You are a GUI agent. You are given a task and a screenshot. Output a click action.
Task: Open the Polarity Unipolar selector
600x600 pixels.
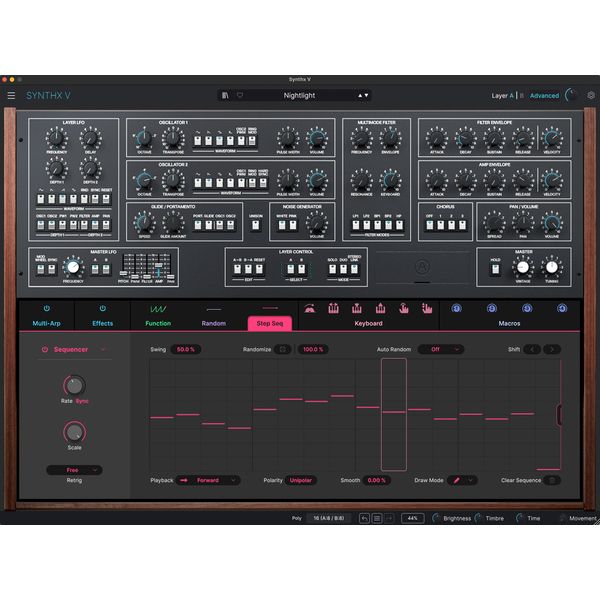(x=300, y=480)
